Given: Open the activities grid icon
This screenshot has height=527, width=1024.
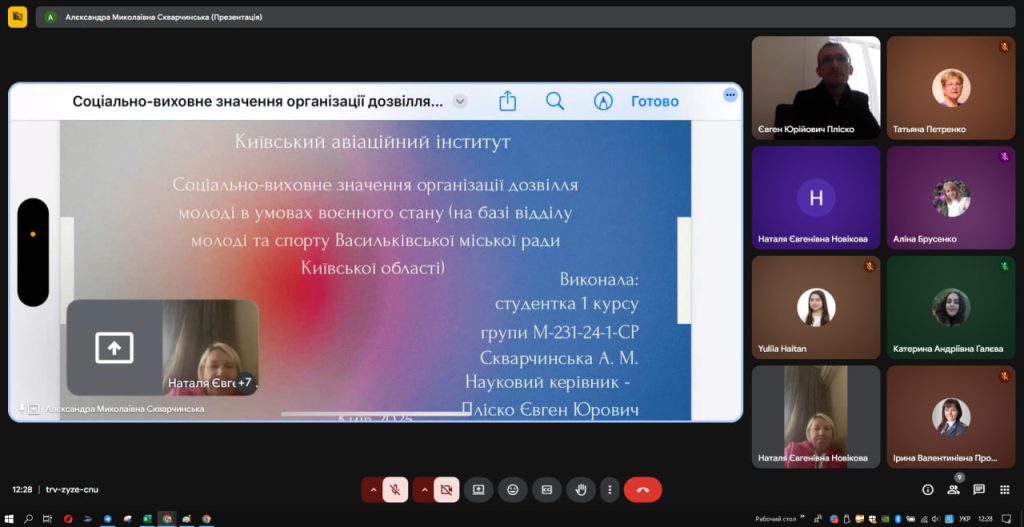Looking at the screenshot, I should coord(1004,490).
